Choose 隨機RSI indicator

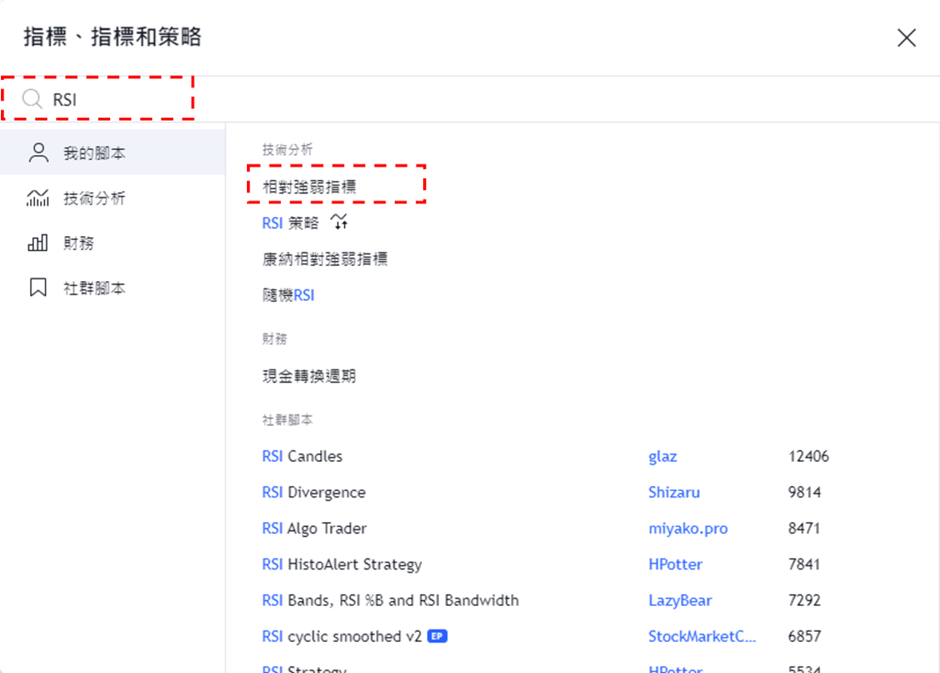(288, 295)
